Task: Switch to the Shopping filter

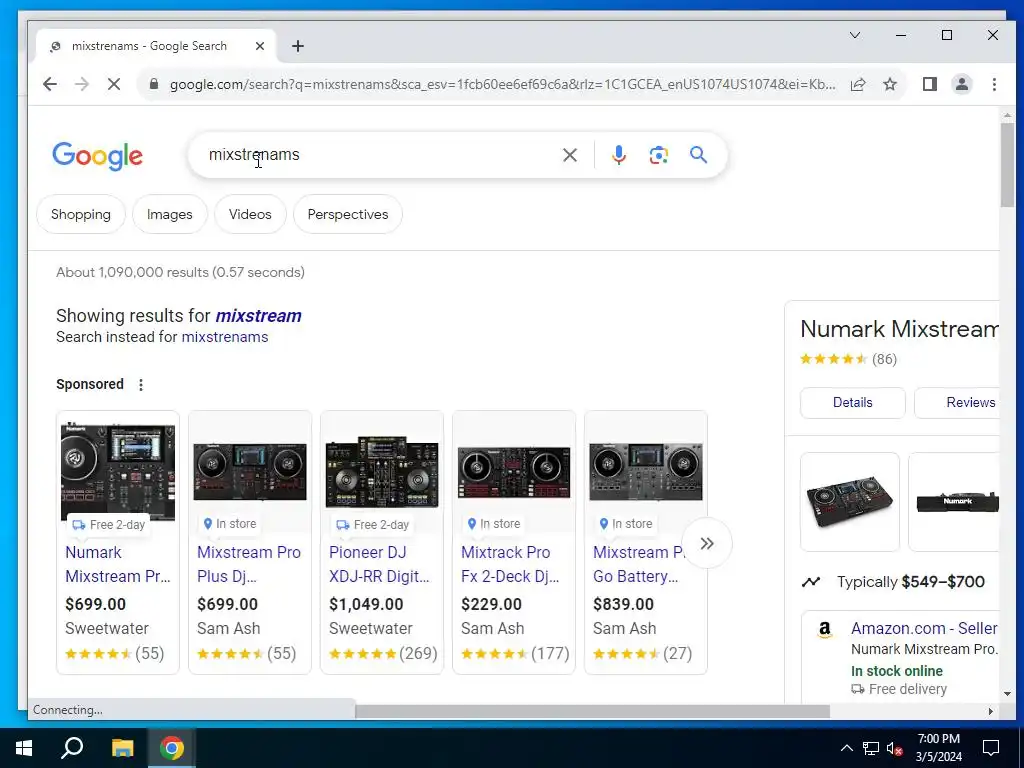Action: pyautogui.click(x=81, y=214)
